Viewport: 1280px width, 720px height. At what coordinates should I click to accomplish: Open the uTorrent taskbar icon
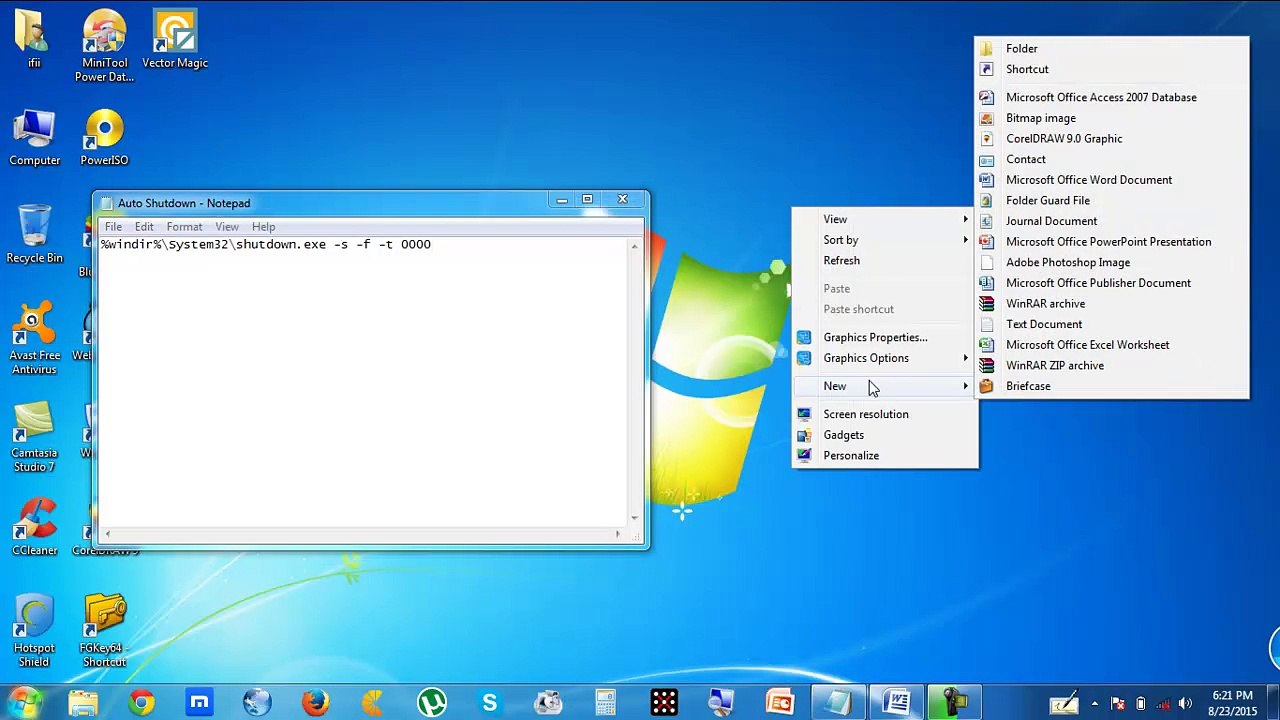pyautogui.click(x=432, y=703)
